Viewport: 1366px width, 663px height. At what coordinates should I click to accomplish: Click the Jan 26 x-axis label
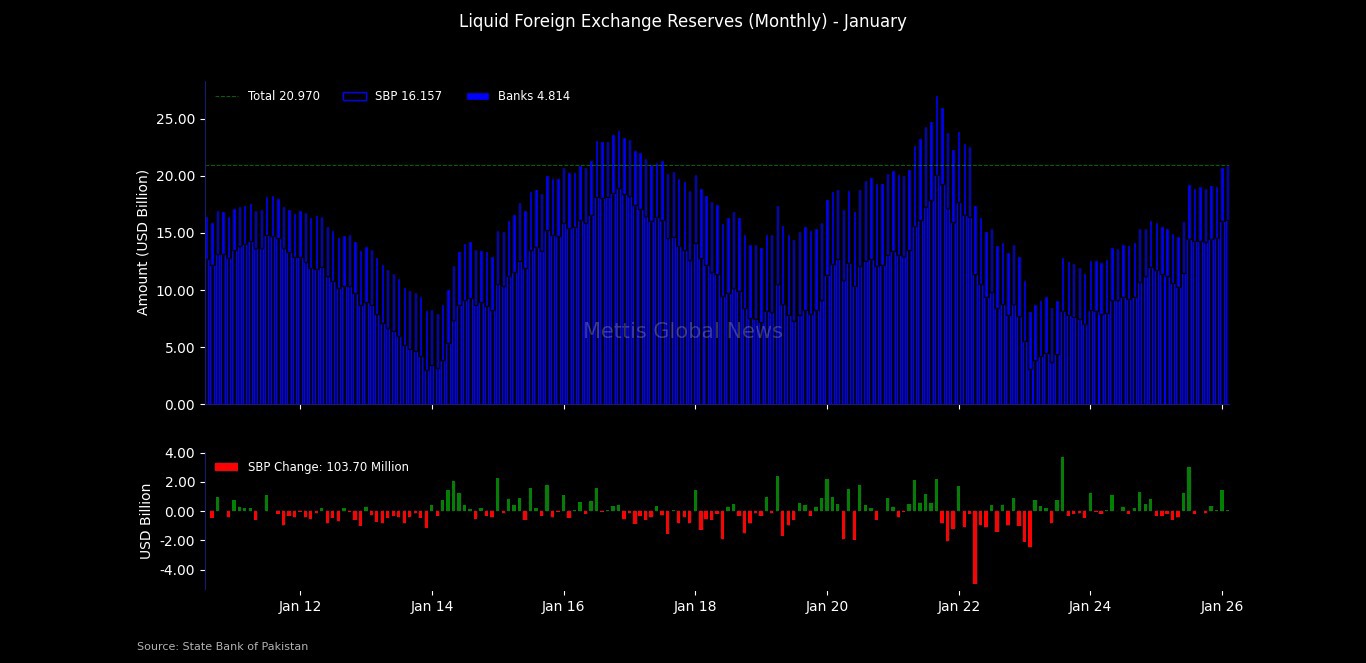(1222, 606)
